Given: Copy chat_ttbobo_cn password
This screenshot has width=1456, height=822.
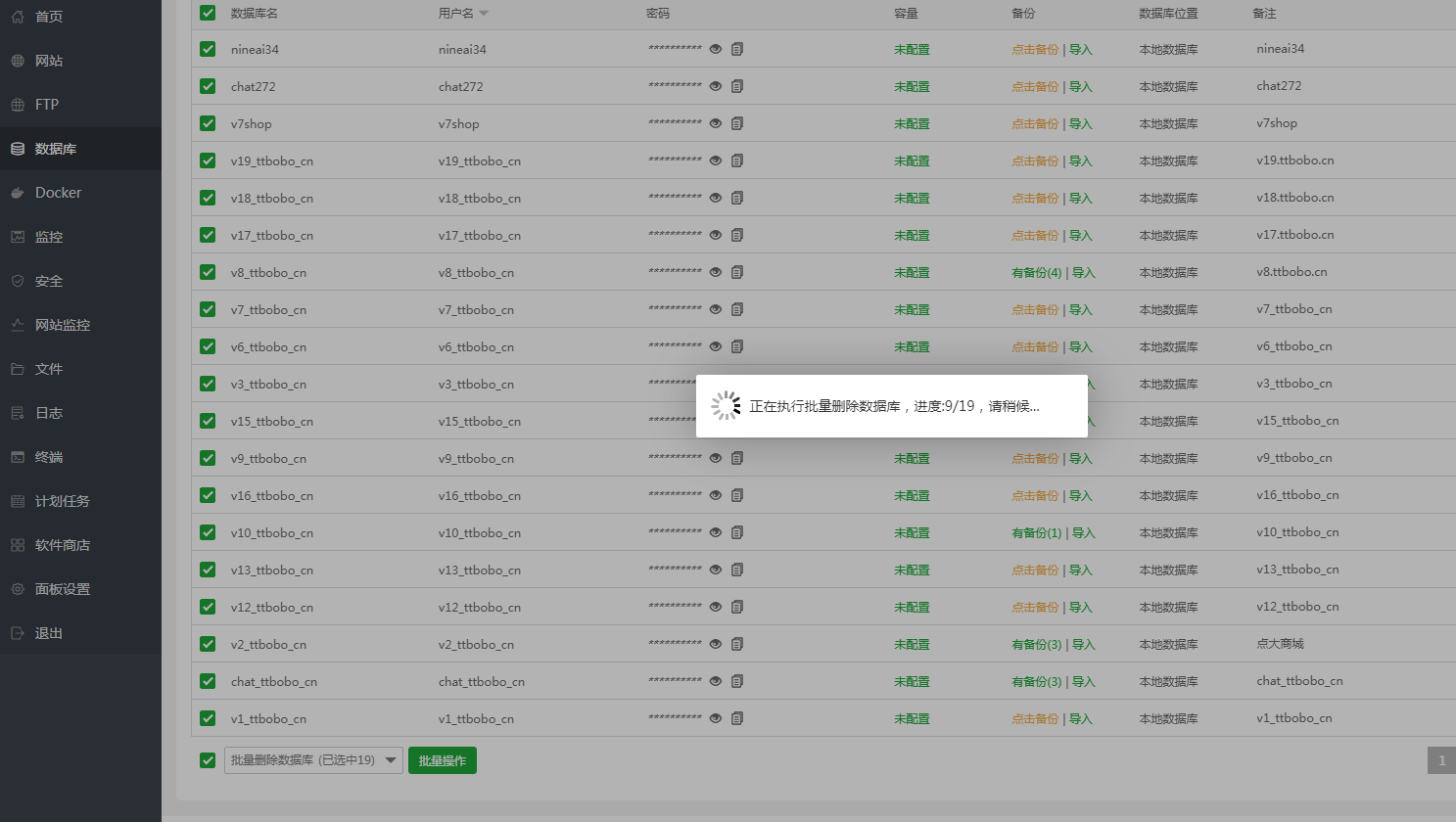Looking at the screenshot, I should (737, 681).
